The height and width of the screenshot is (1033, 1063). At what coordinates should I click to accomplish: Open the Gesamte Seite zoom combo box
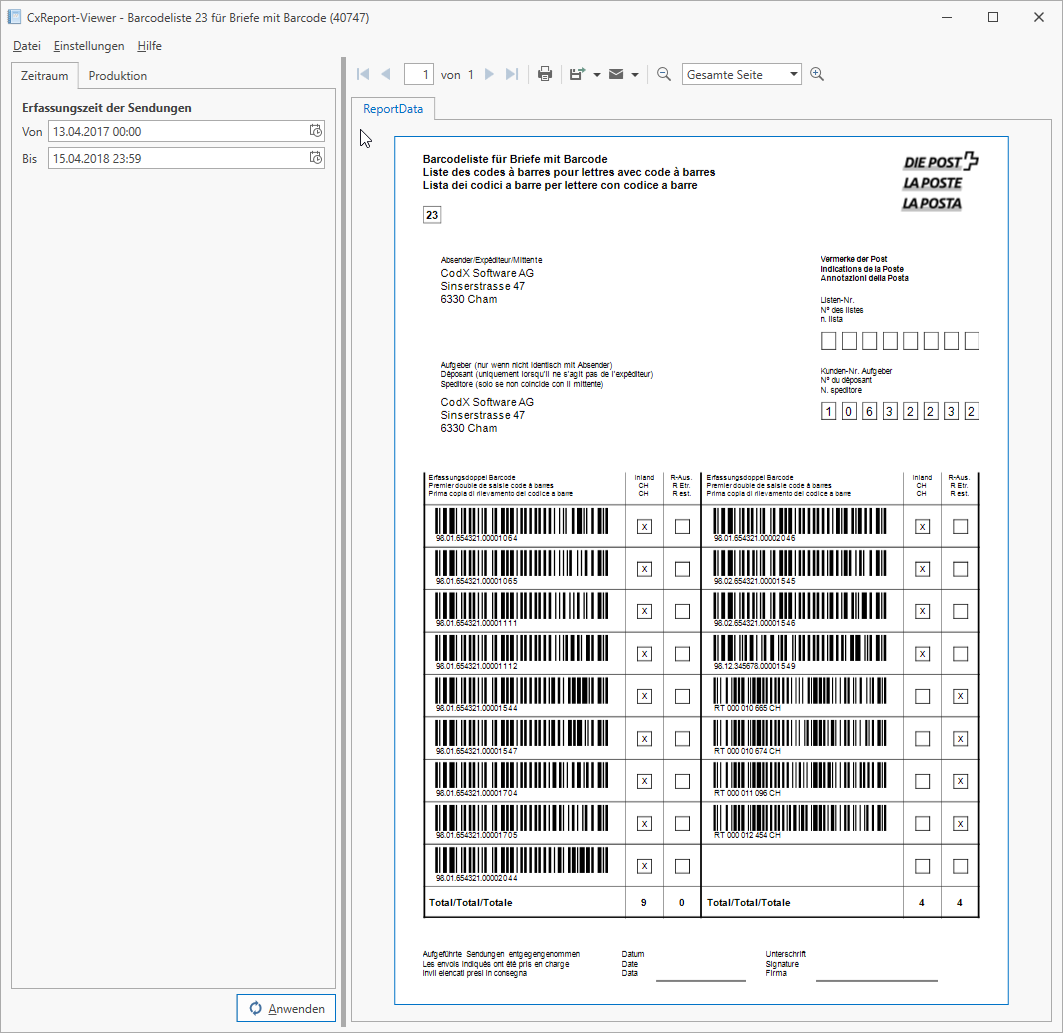pos(742,75)
